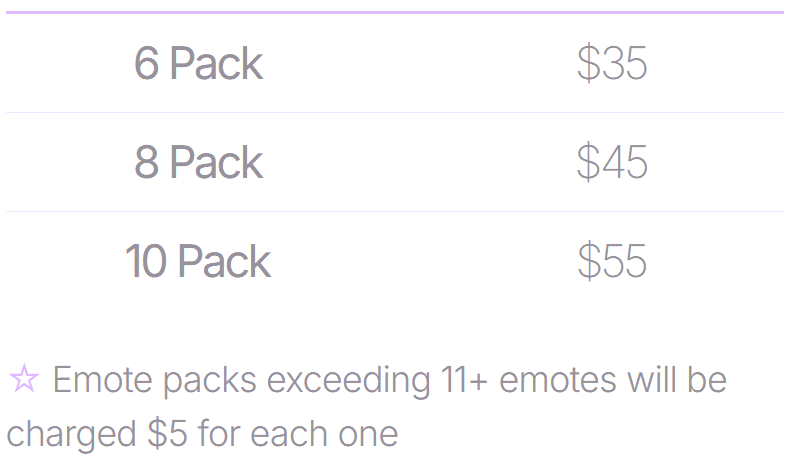The image size is (793, 456).
Task: Click the $5 amount in the note
Action: (x=167, y=434)
